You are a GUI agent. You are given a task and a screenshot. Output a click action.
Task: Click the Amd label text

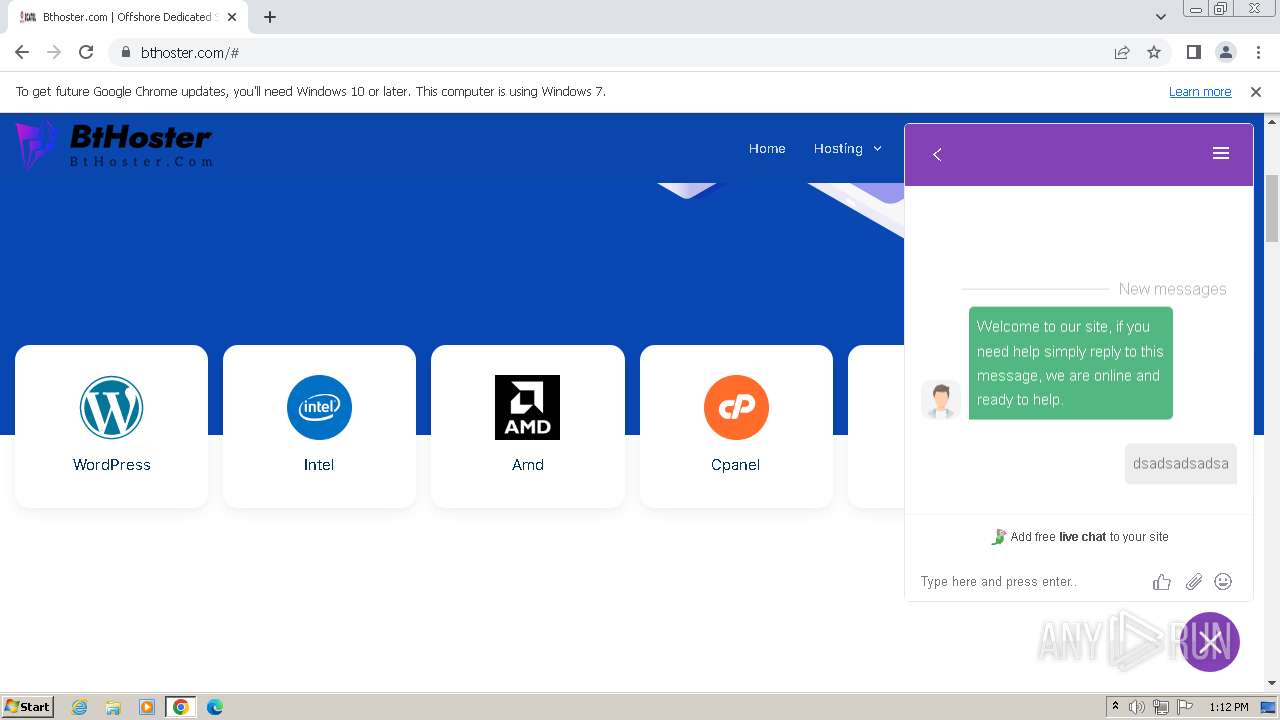pyautogui.click(x=528, y=465)
